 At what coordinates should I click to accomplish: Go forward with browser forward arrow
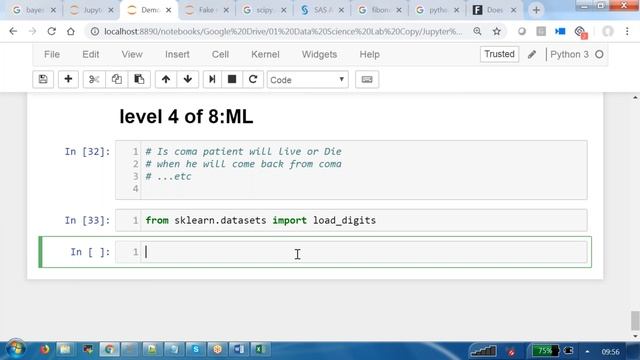32,31
